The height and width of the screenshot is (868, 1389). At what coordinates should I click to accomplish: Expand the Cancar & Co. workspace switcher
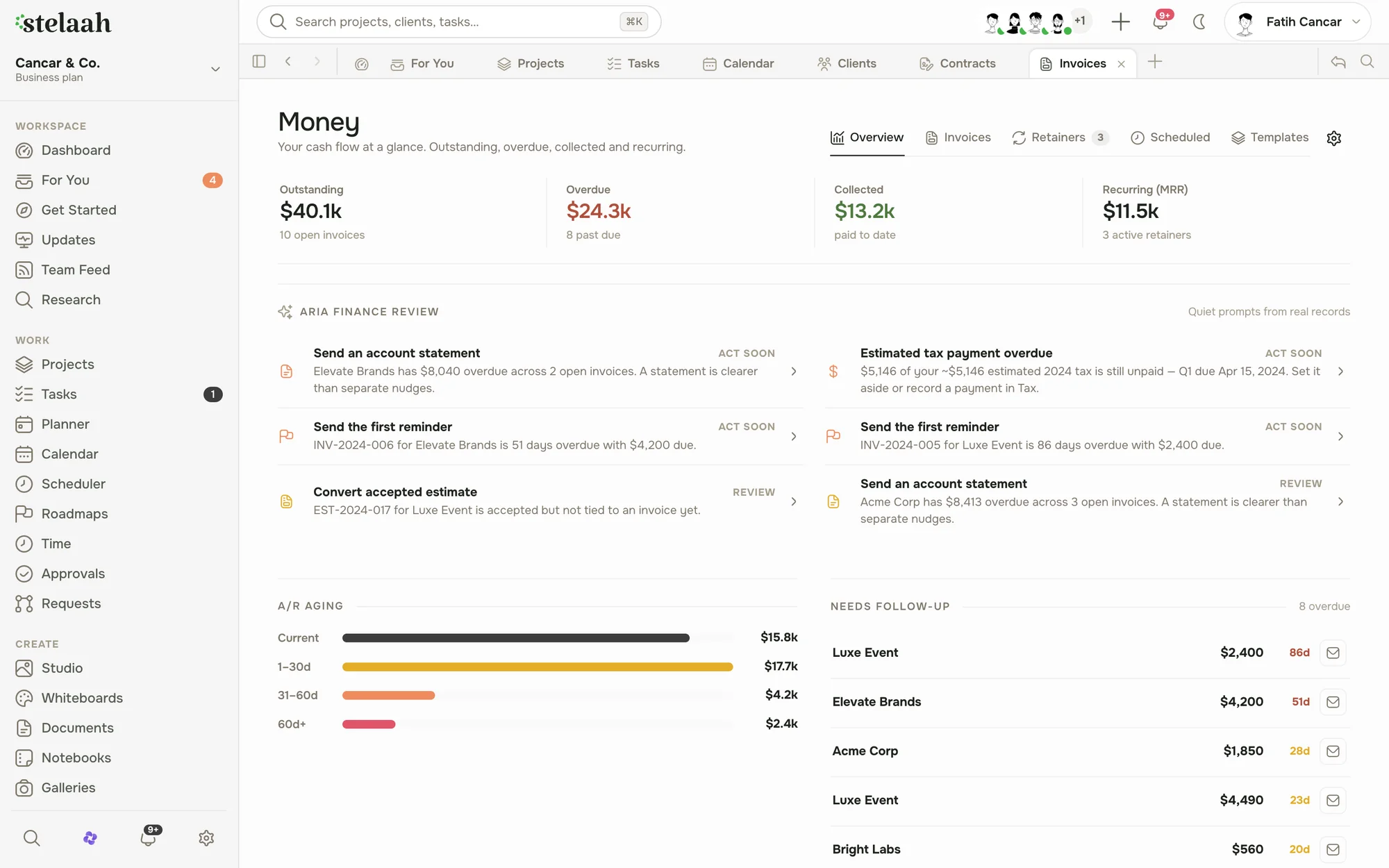[x=215, y=69]
